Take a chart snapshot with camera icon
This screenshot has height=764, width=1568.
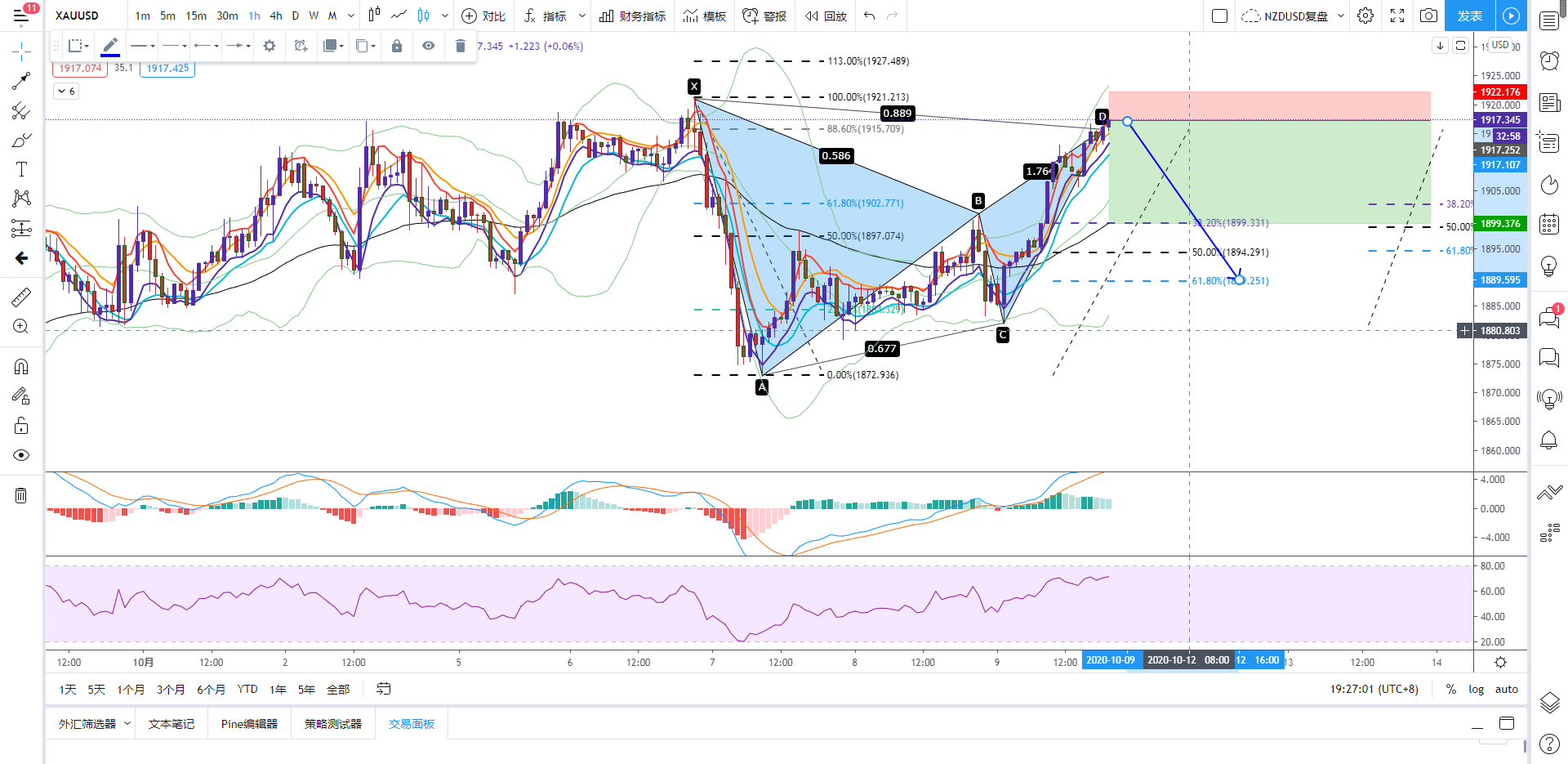pos(1428,16)
